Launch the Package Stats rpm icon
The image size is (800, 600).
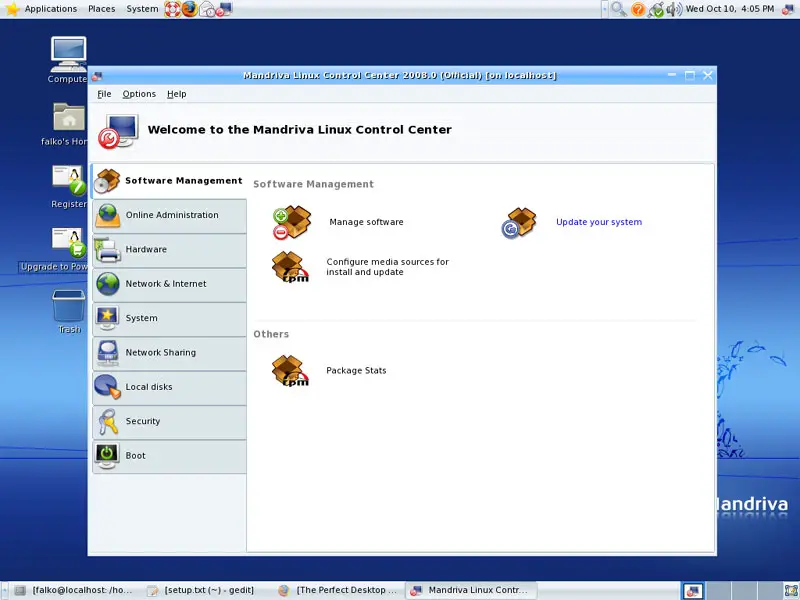tap(290, 371)
